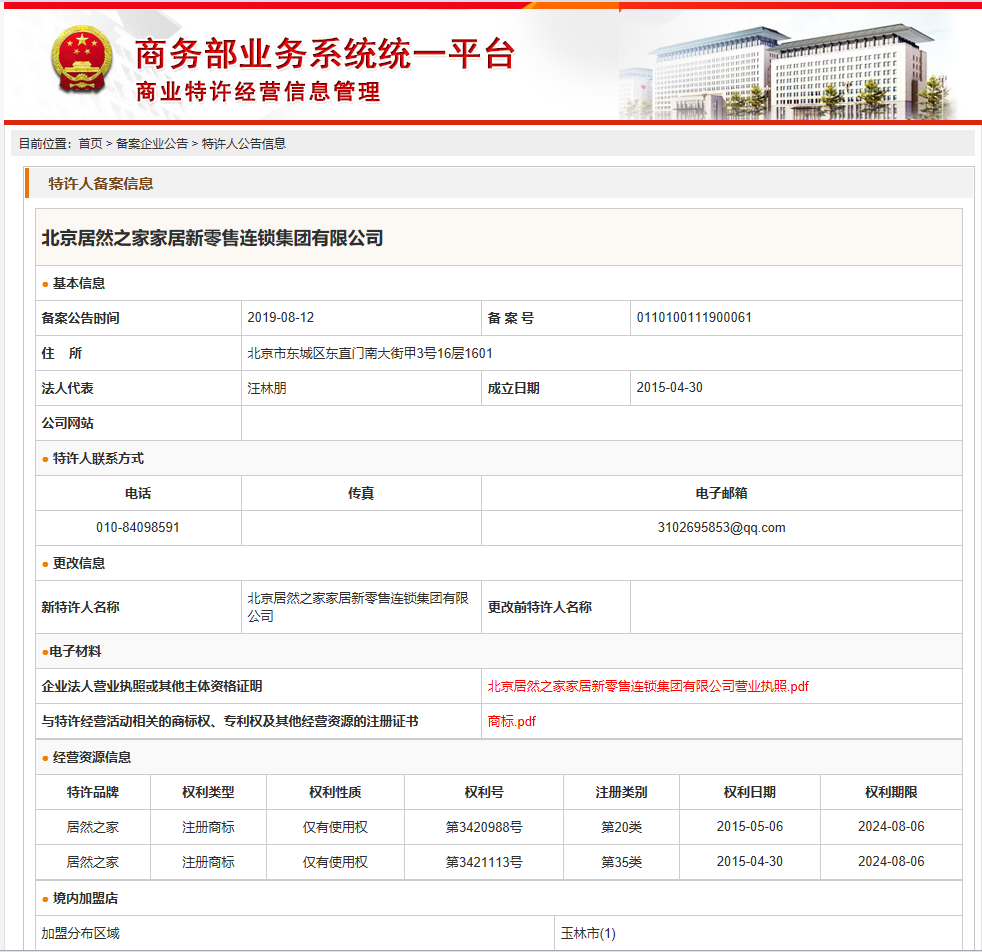Viewport: 982px width, 952px height.
Task: Click the 注册类别 column header
Action: [621, 792]
